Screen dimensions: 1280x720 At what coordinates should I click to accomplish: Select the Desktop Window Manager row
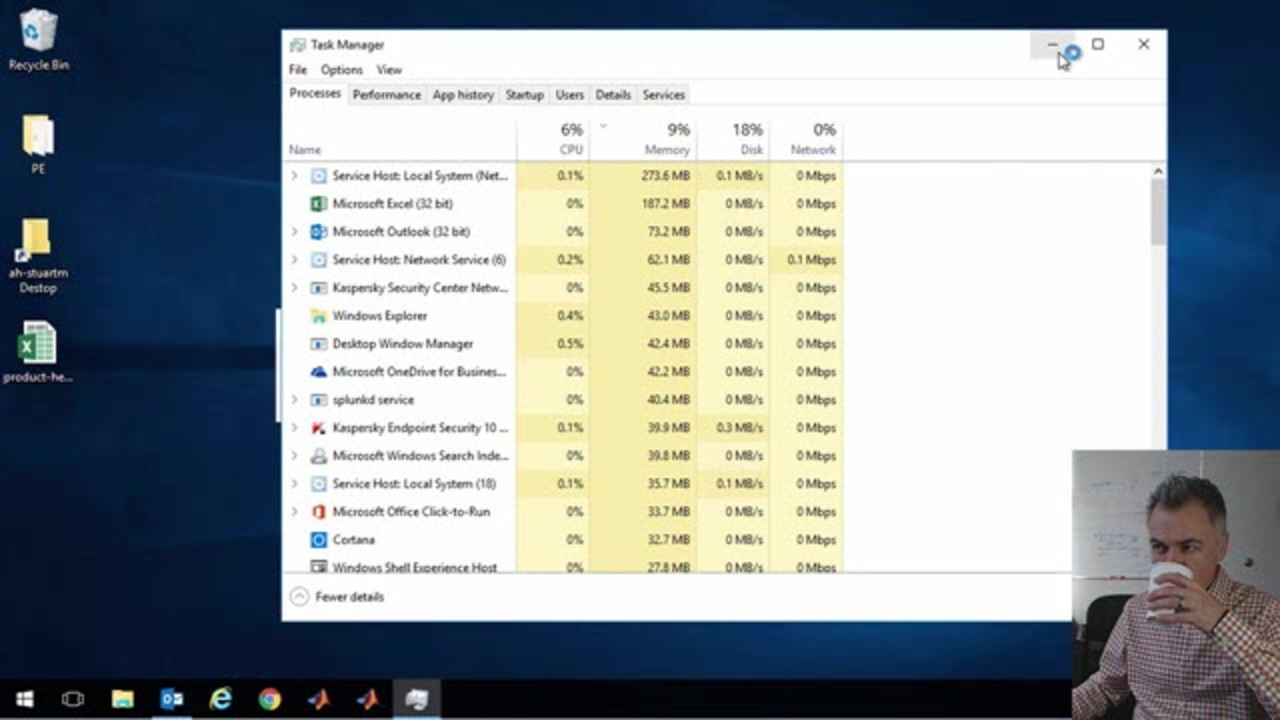tap(402, 344)
